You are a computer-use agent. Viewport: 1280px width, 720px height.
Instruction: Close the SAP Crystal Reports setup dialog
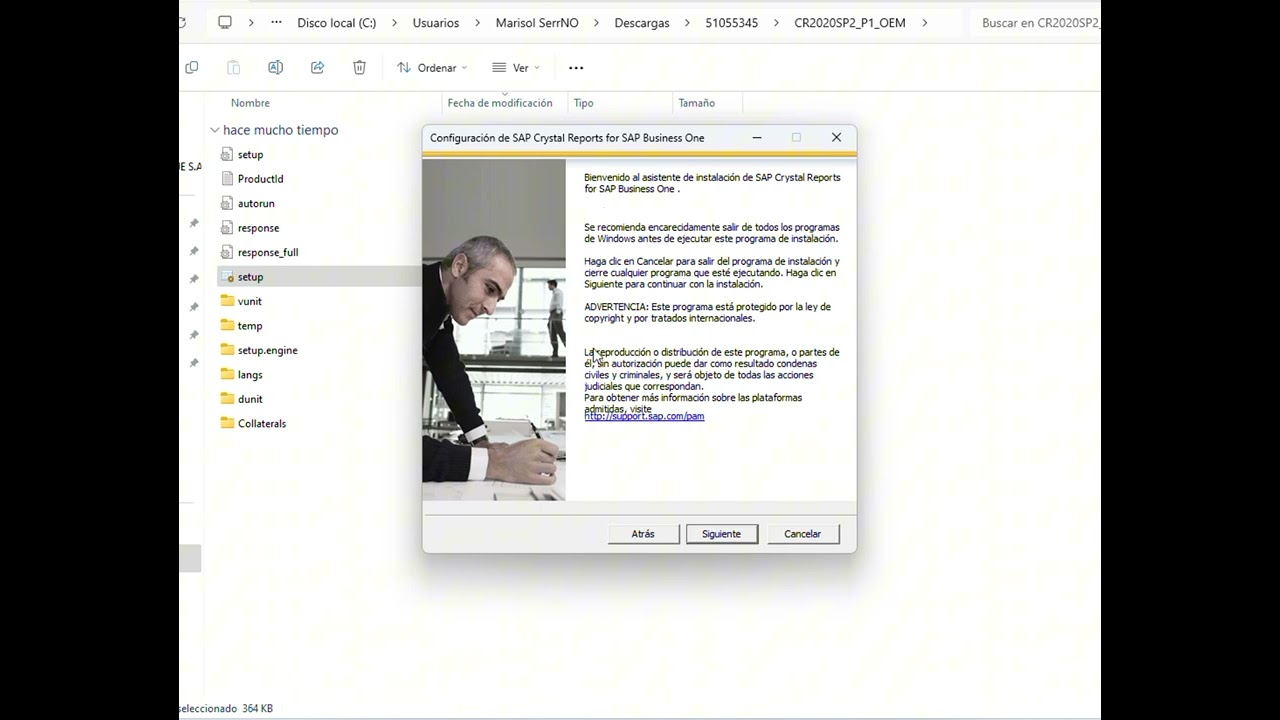[x=836, y=137]
